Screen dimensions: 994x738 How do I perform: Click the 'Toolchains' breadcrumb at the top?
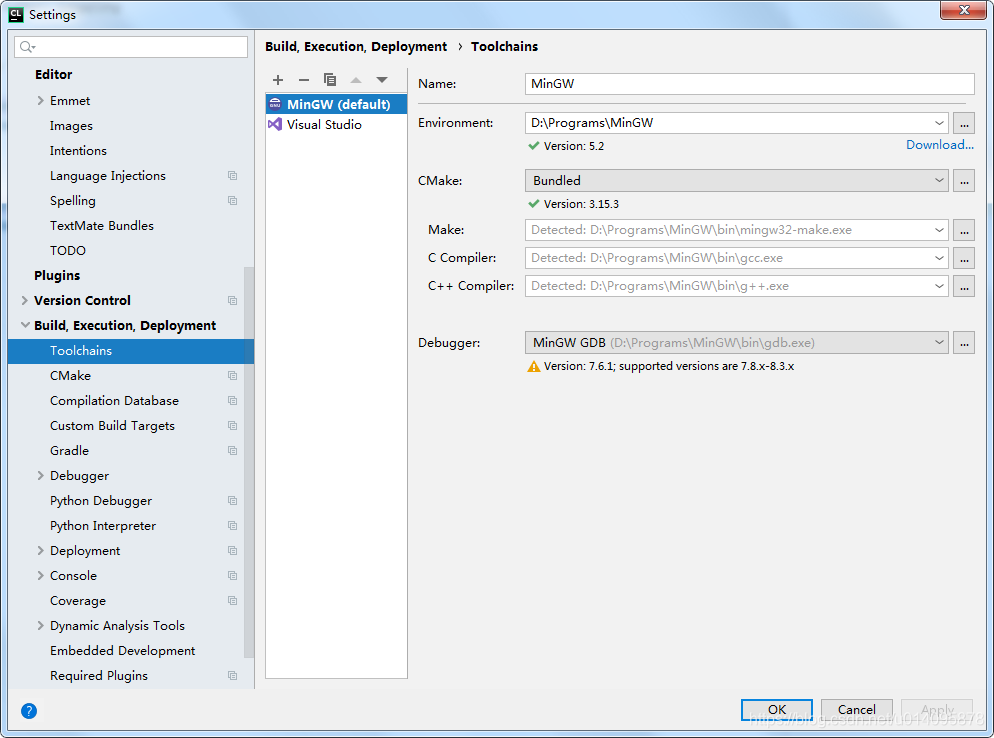point(504,46)
